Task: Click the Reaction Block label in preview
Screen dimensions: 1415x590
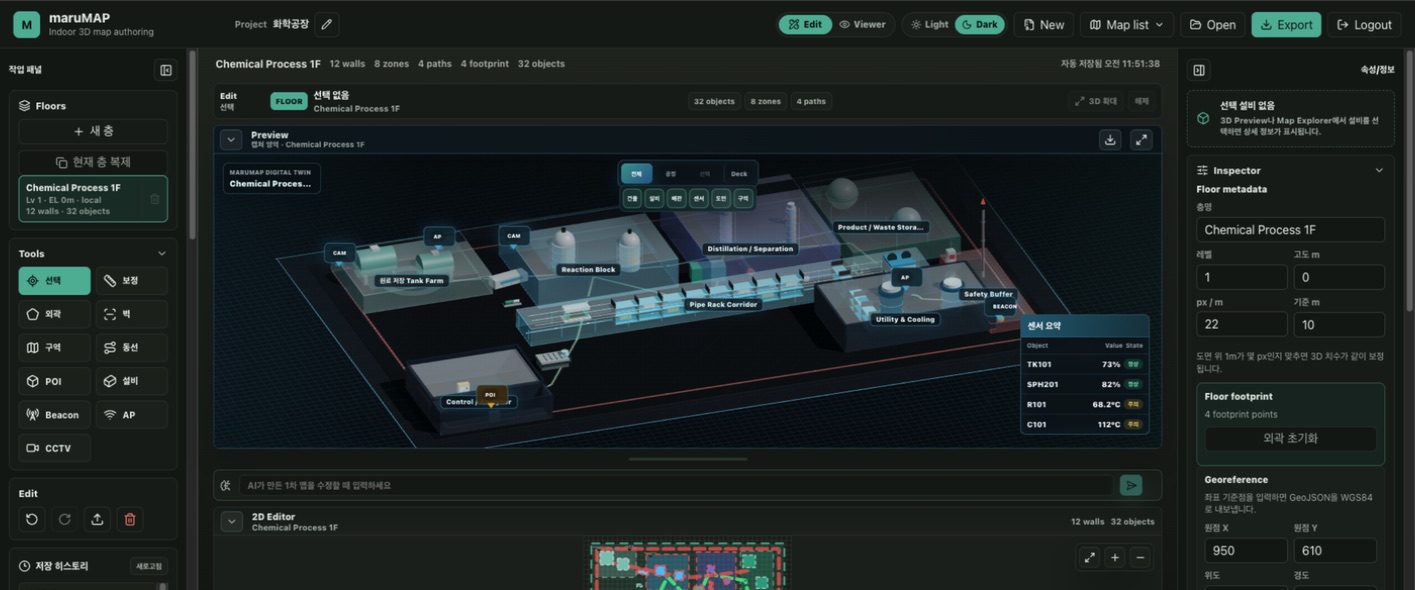Action: click(588, 270)
